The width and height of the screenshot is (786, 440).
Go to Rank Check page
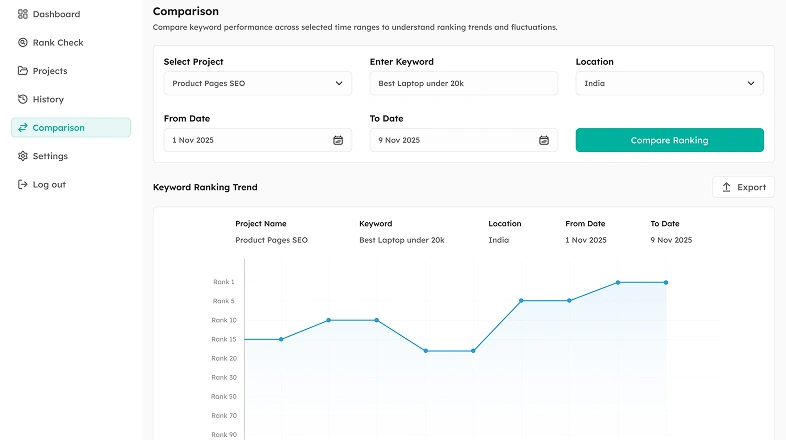click(x=58, y=43)
